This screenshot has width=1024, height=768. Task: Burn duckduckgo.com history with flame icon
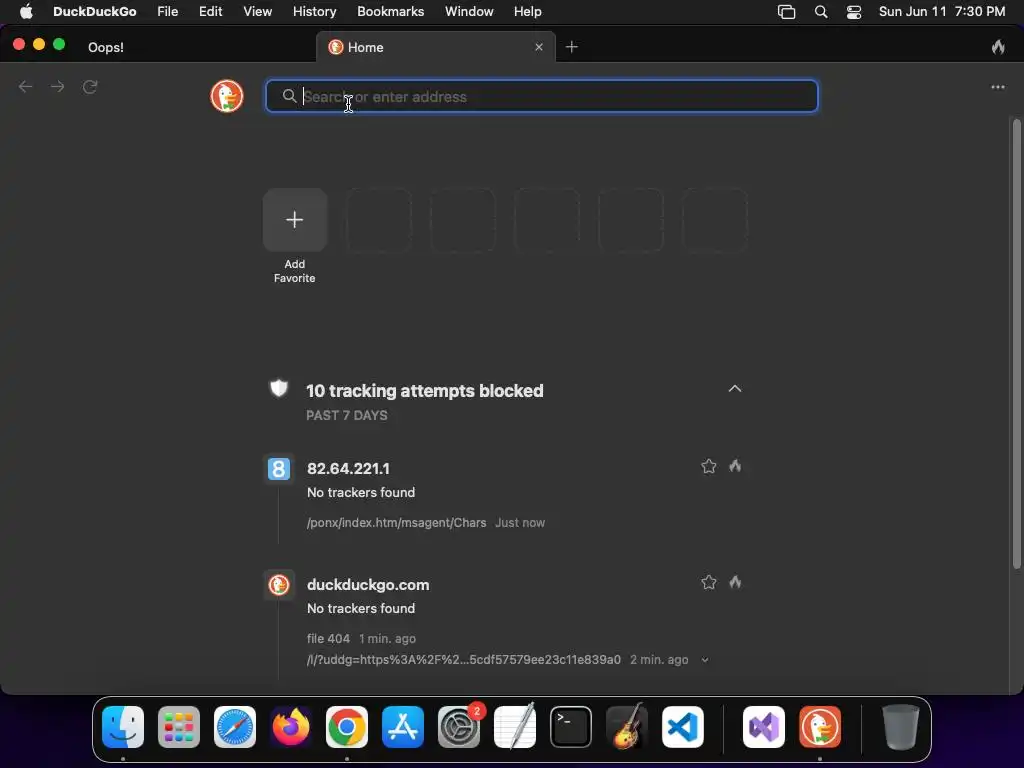[x=735, y=582]
